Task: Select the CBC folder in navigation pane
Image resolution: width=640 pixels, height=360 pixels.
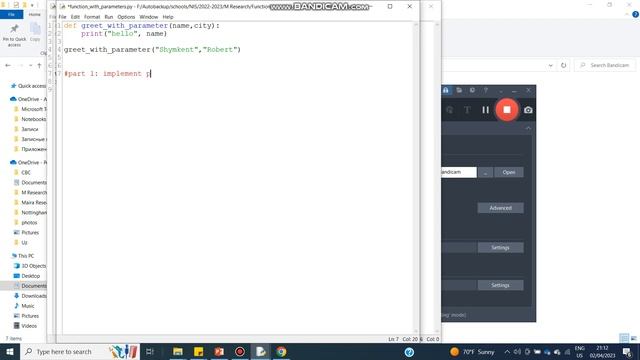Action: [23, 172]
